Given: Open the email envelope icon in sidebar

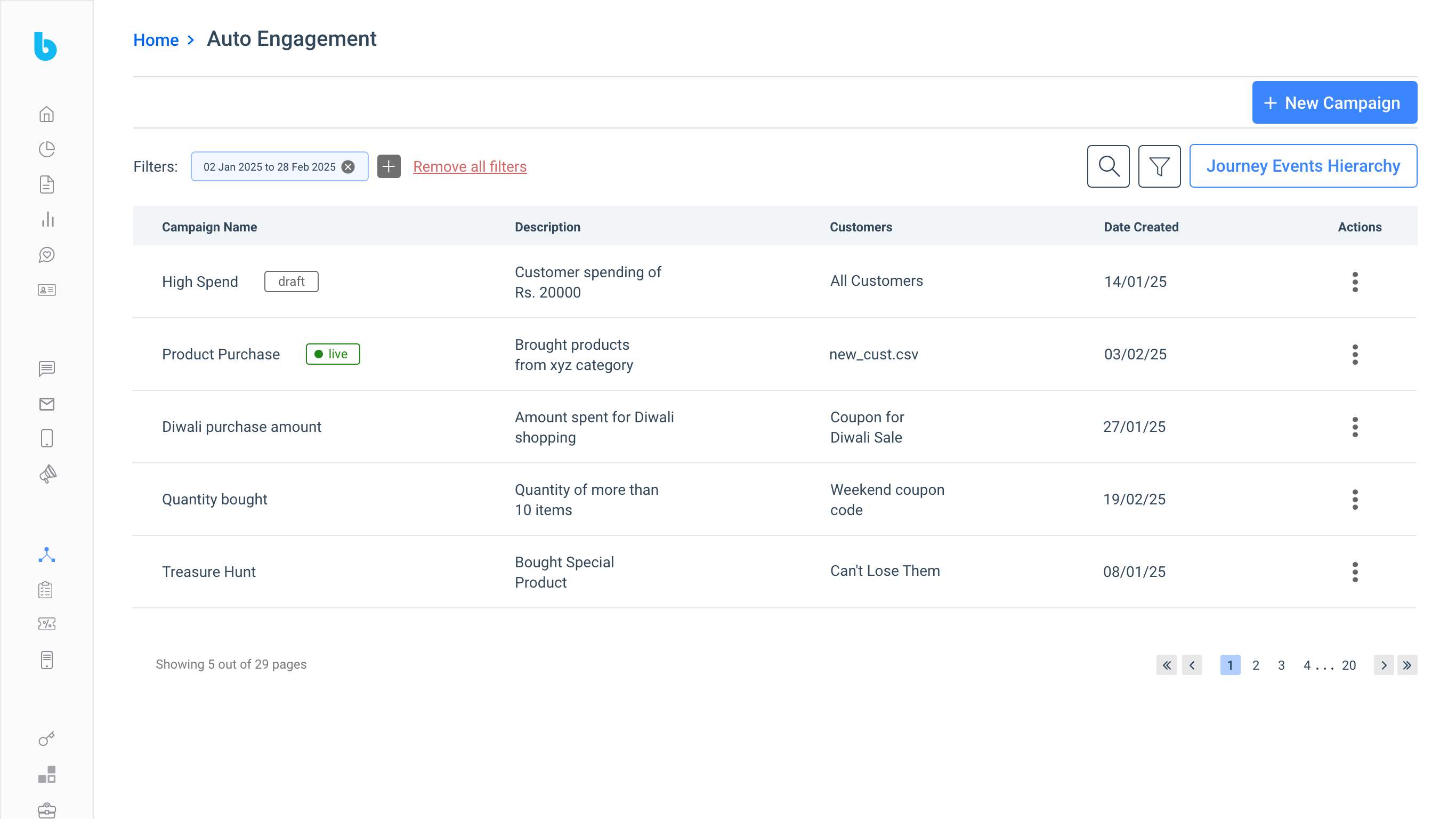Looking at the screenshot, I should (47, 403).
